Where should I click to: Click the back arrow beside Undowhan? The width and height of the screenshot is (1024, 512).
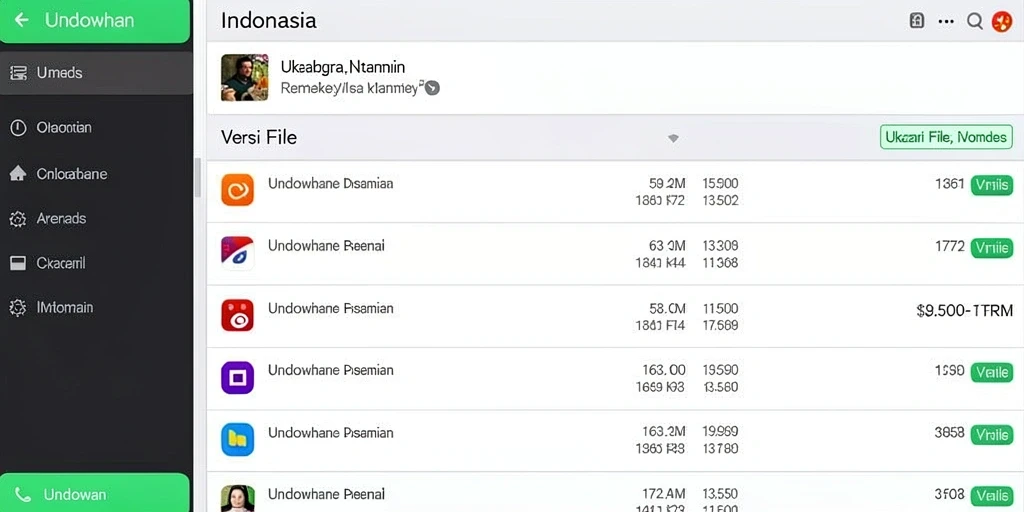point(22,20)
